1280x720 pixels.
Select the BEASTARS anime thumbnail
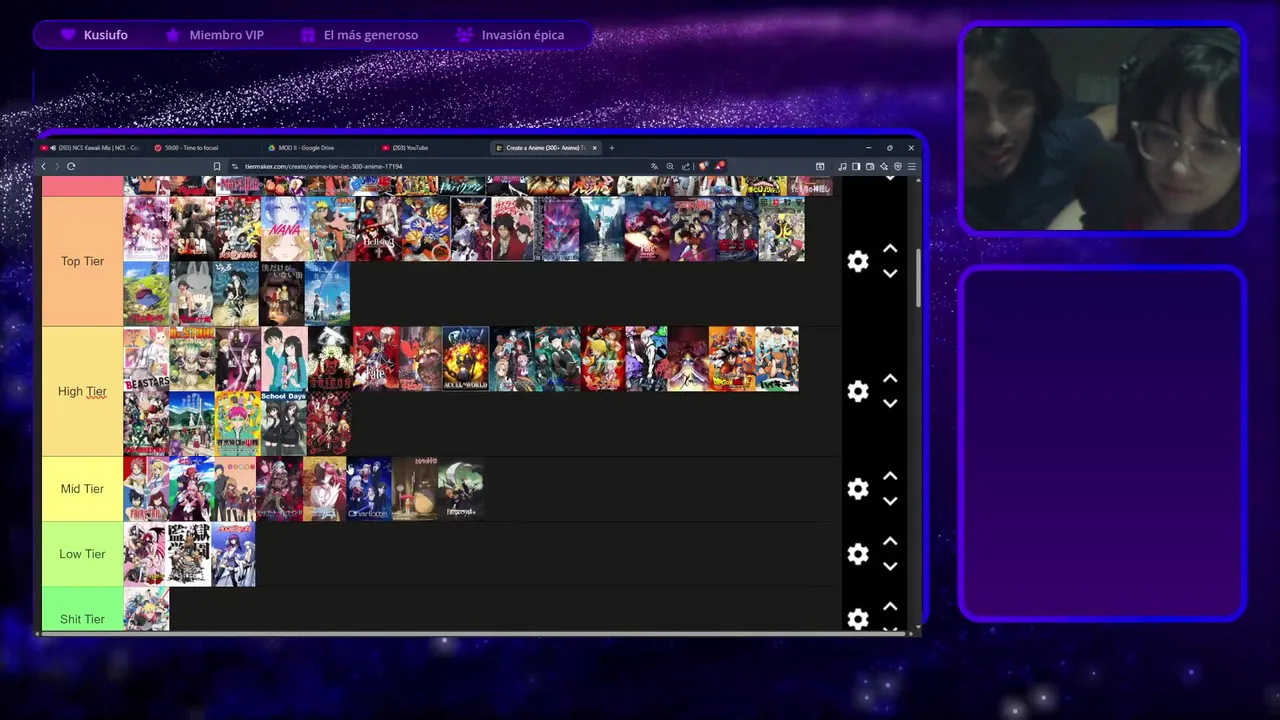pyautogui.click(x=146, y=359)
